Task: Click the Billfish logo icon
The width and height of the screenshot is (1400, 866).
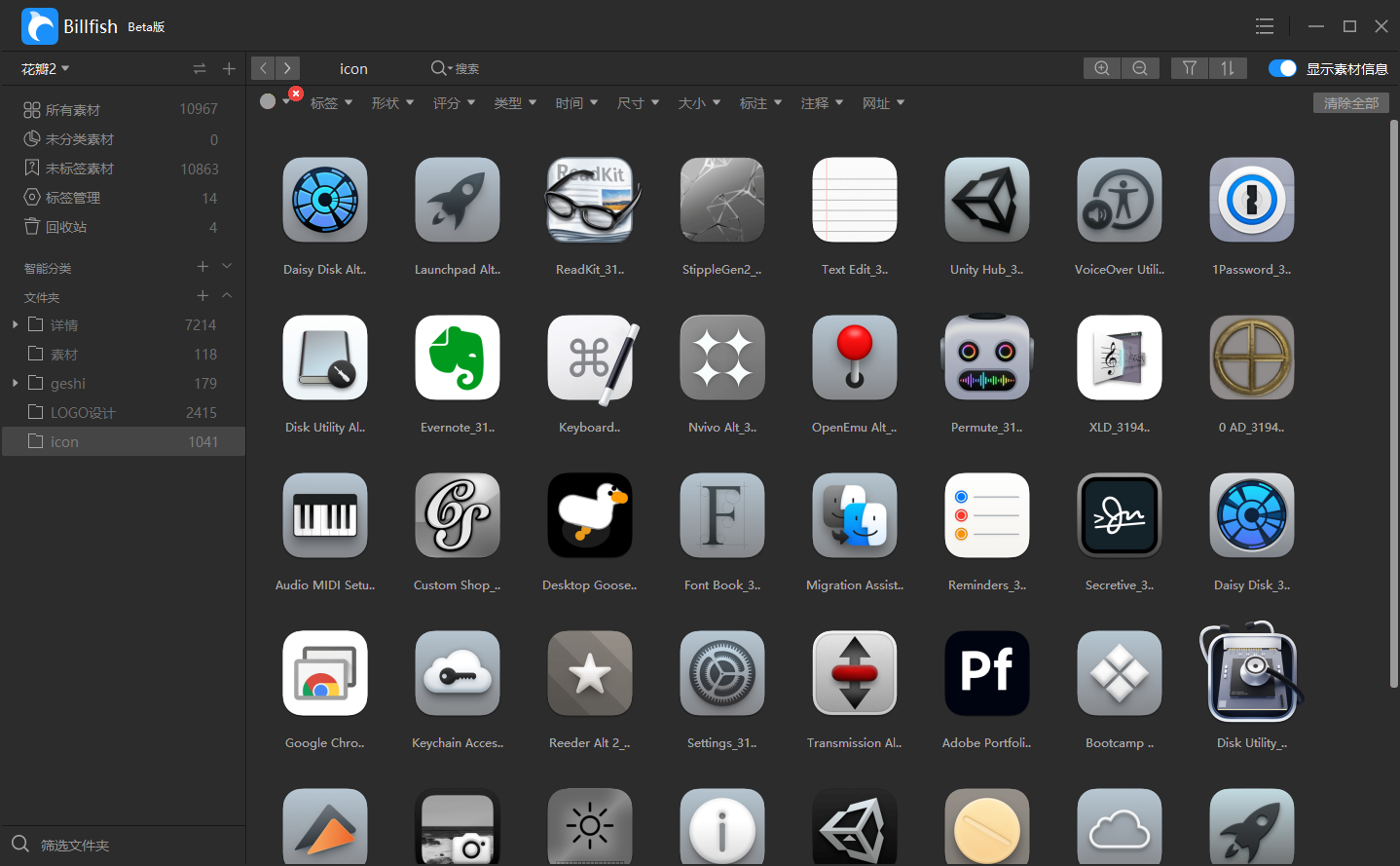Action: [40, 26]
